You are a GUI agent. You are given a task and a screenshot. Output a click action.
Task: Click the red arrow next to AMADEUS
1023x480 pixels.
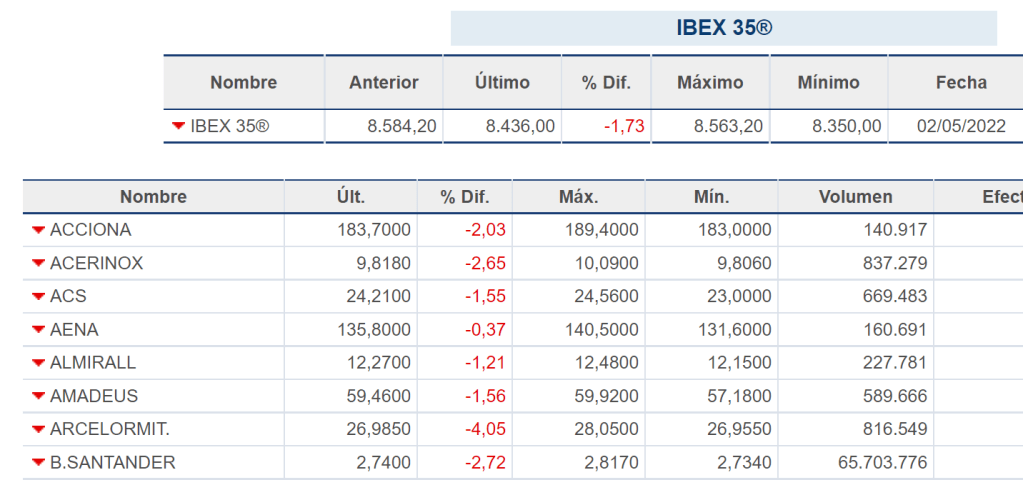[39, 396]
